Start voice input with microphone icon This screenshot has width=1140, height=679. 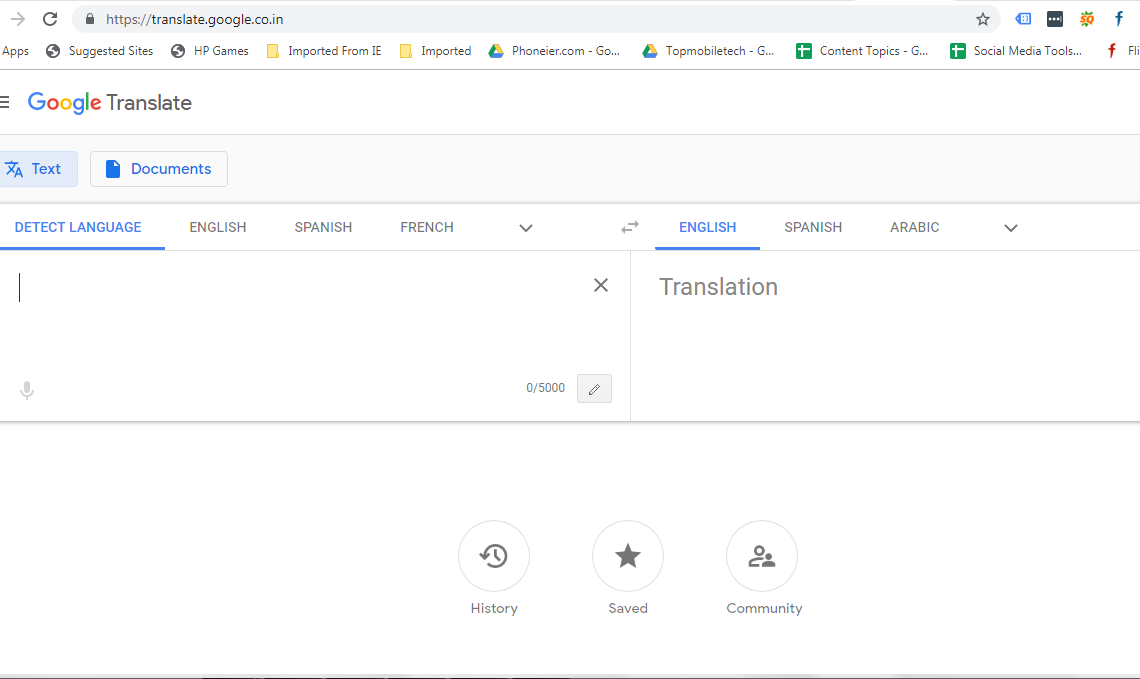click(x=27, y=390)
